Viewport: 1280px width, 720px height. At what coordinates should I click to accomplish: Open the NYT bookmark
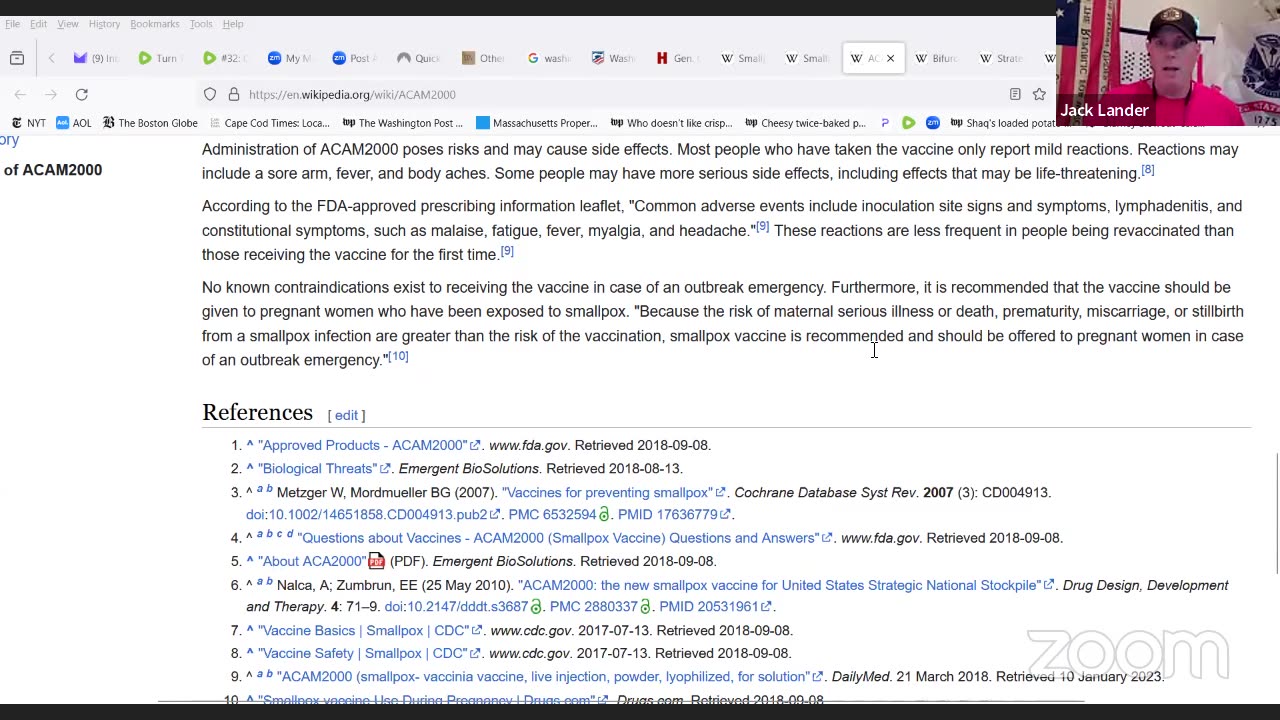click(28, 123)
